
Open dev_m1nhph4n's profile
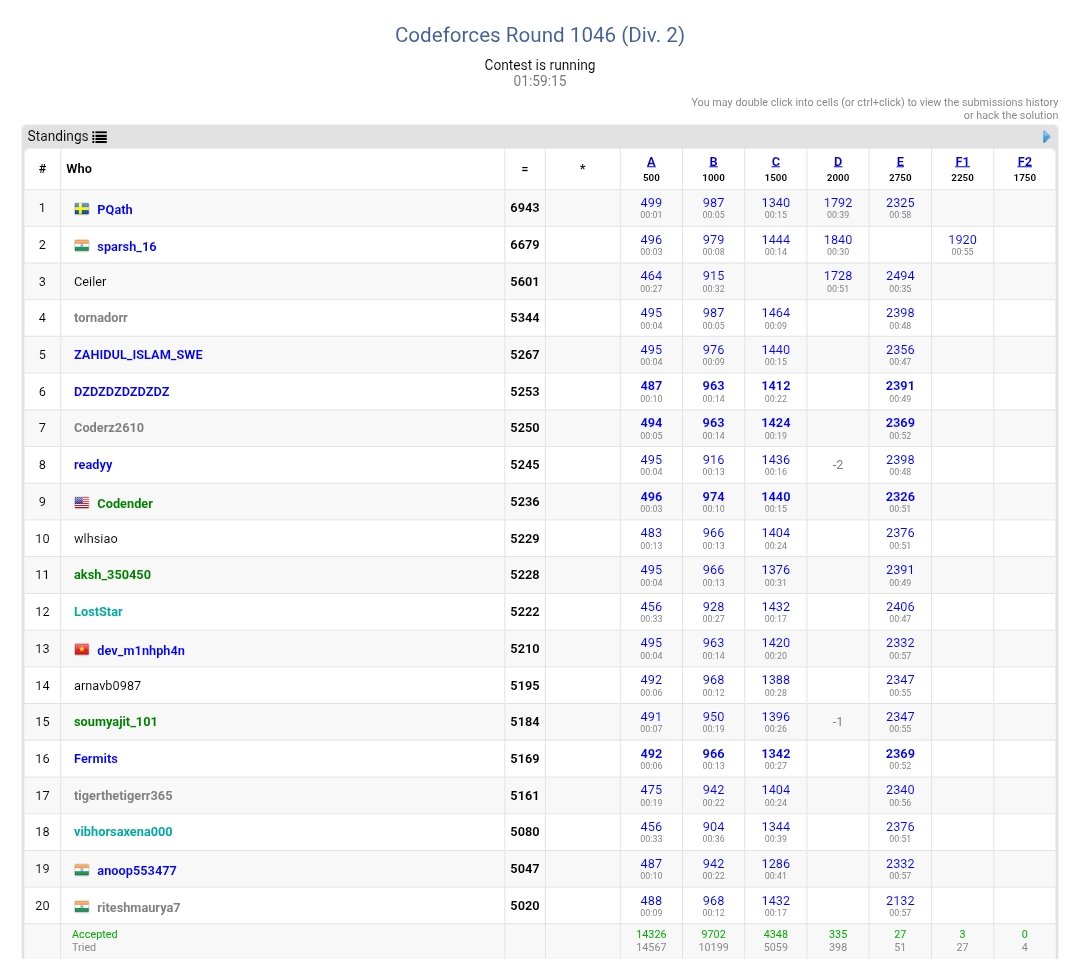pyautogui.click(x=141, y=650)
